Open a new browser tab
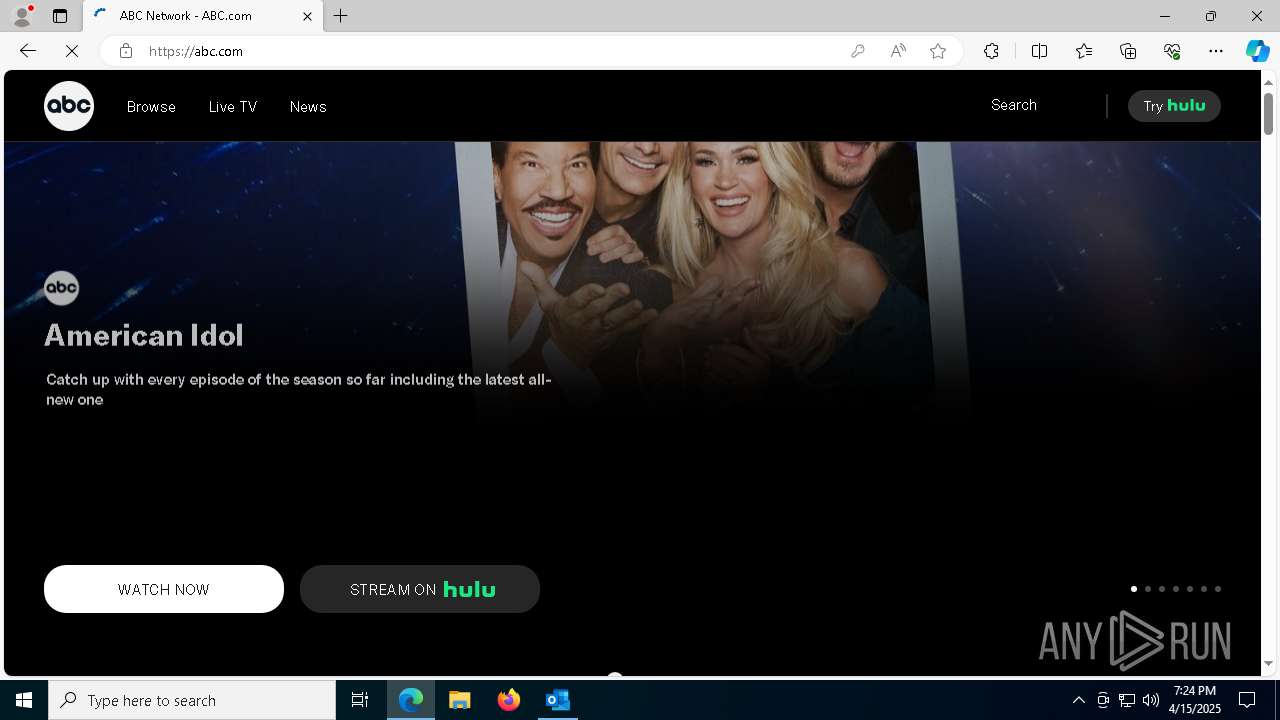 341,16
